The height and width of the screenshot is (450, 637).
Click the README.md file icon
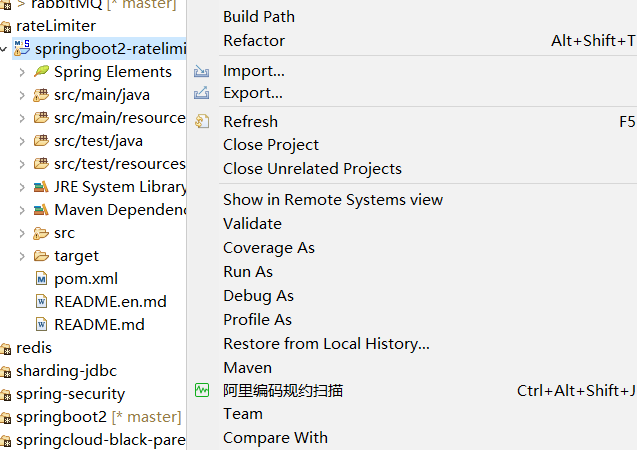click(41, 325)
